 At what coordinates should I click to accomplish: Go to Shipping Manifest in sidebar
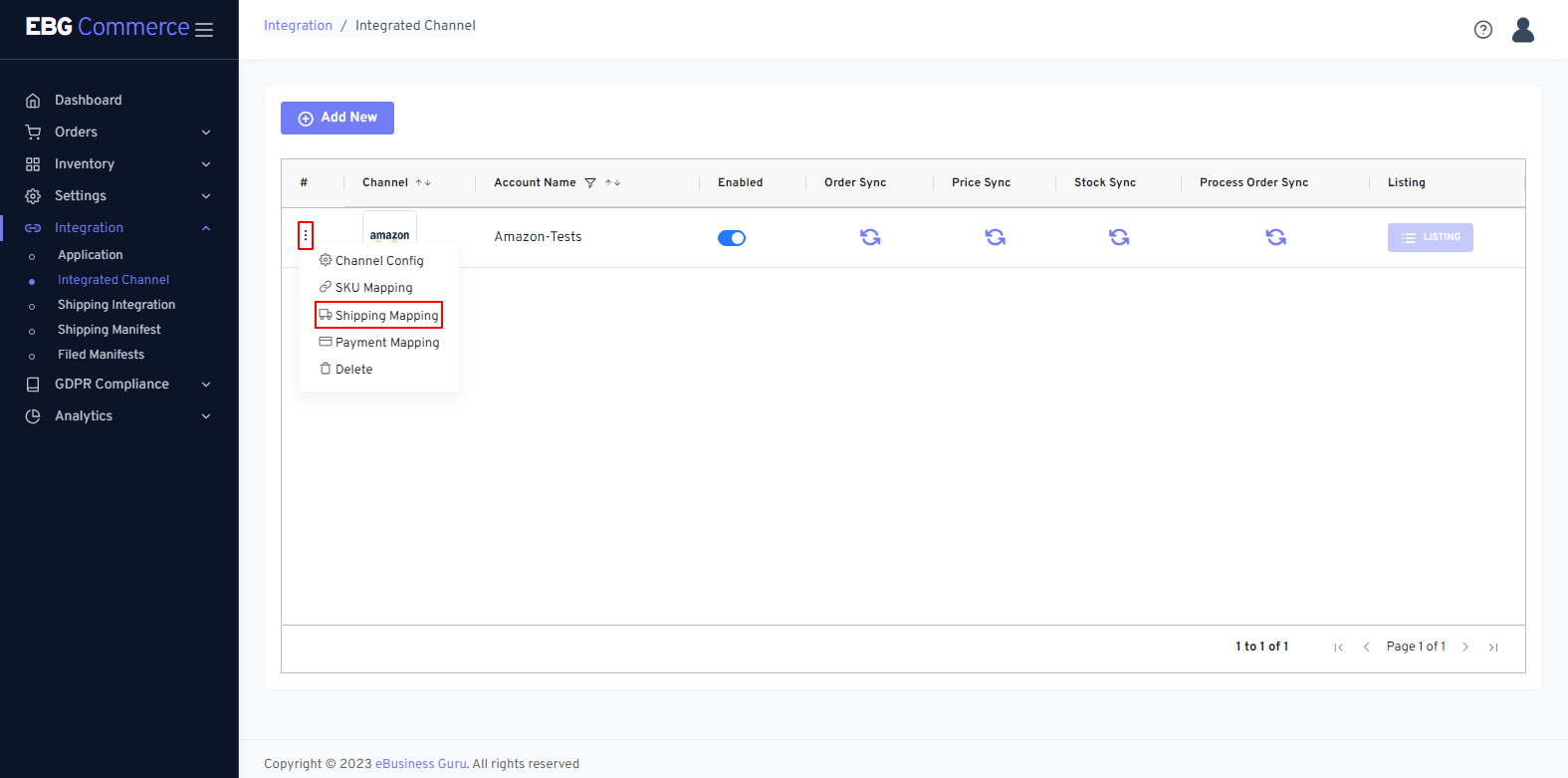[109, 330]
